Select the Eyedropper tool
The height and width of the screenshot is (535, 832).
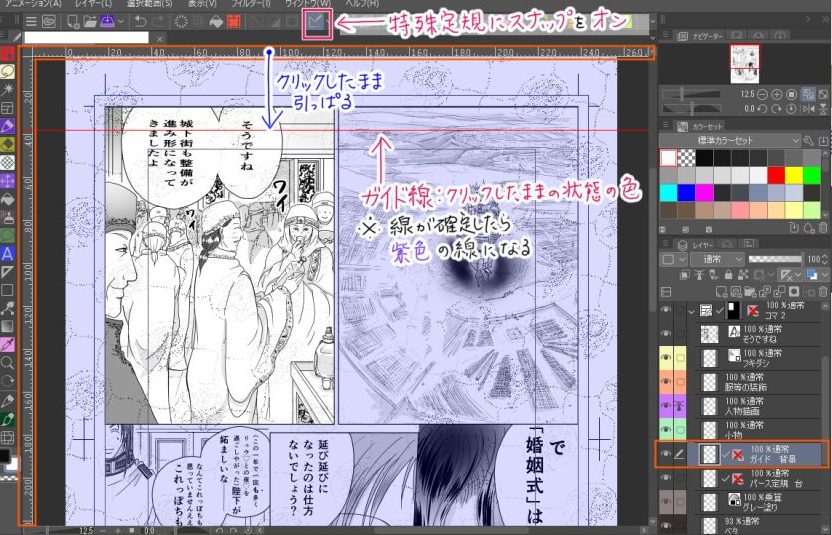(7, 344)
